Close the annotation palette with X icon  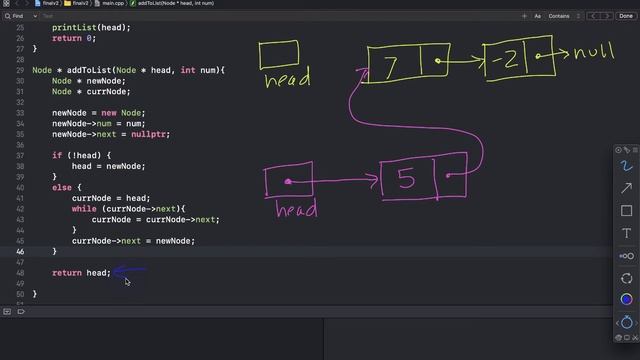pos(635,338)
